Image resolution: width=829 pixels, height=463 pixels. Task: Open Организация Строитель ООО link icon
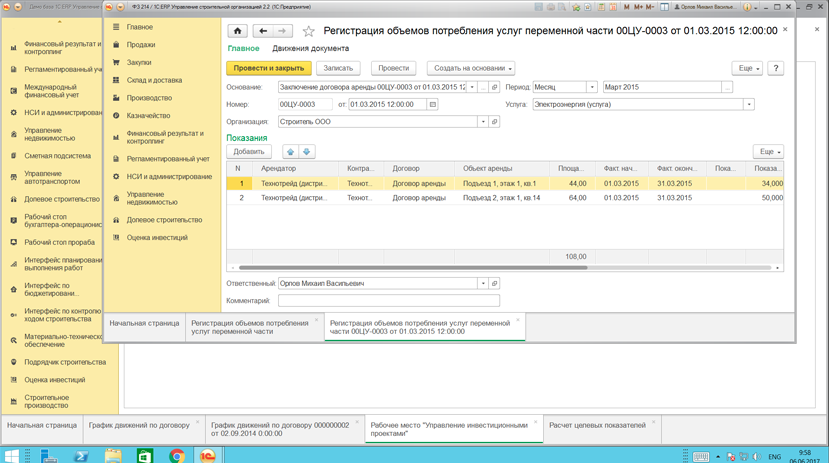[494, 122]
